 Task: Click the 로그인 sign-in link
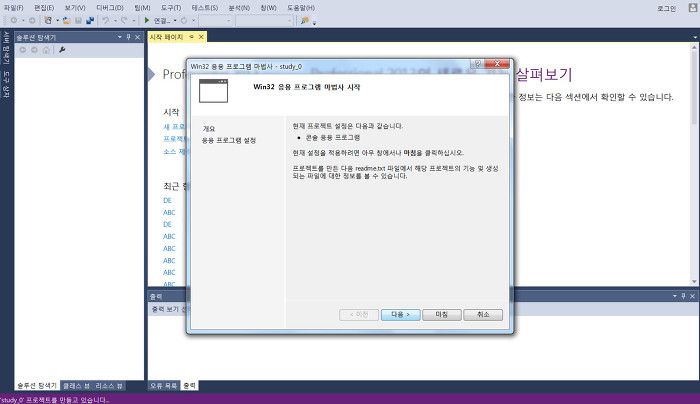[x=666, y=8]
